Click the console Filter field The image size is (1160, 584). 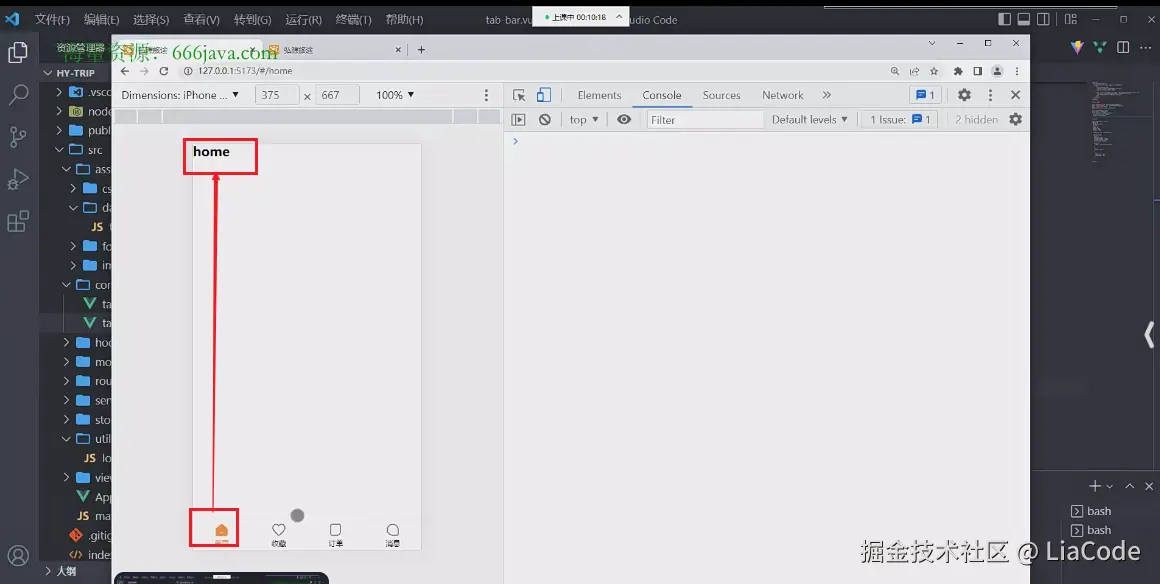[x=705, y=119]
